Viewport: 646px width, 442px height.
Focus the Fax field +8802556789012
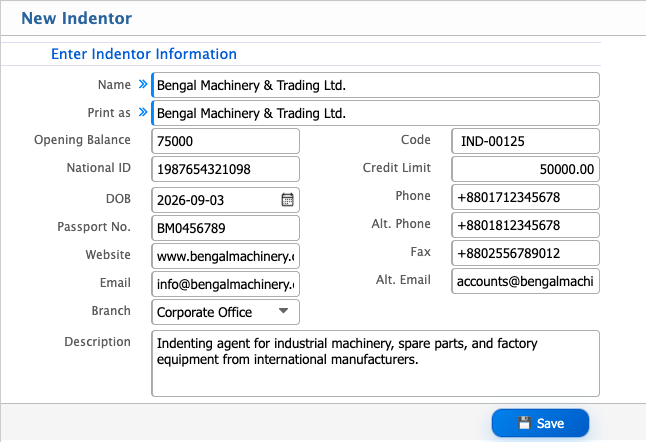525,253
